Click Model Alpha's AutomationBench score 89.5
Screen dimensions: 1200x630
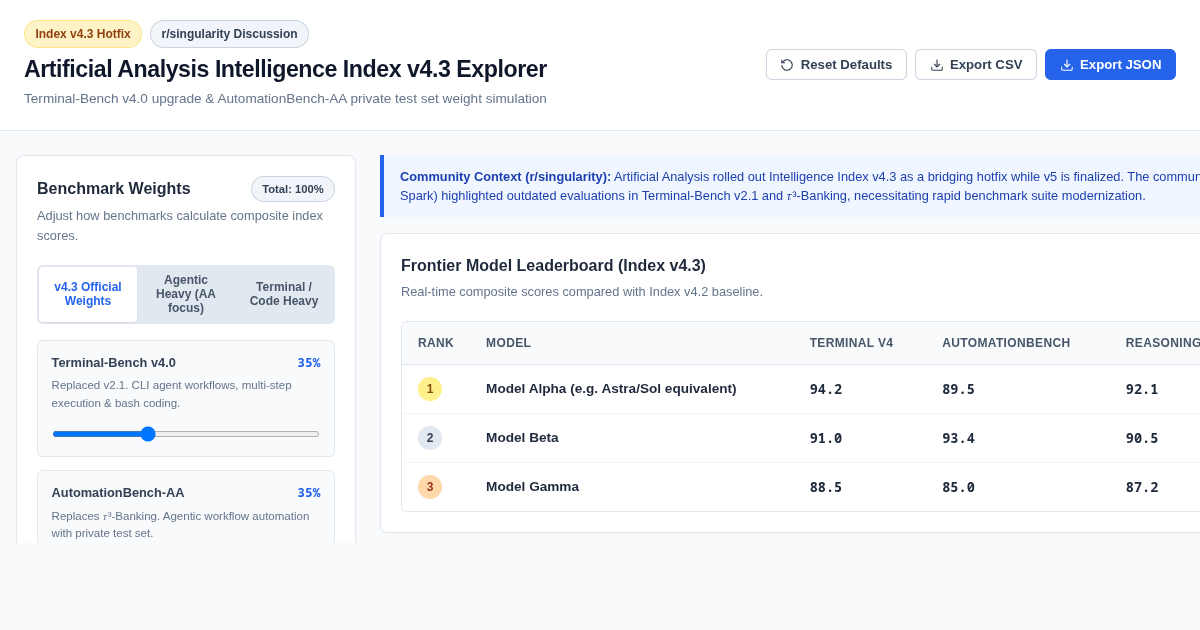coord(958,389)
